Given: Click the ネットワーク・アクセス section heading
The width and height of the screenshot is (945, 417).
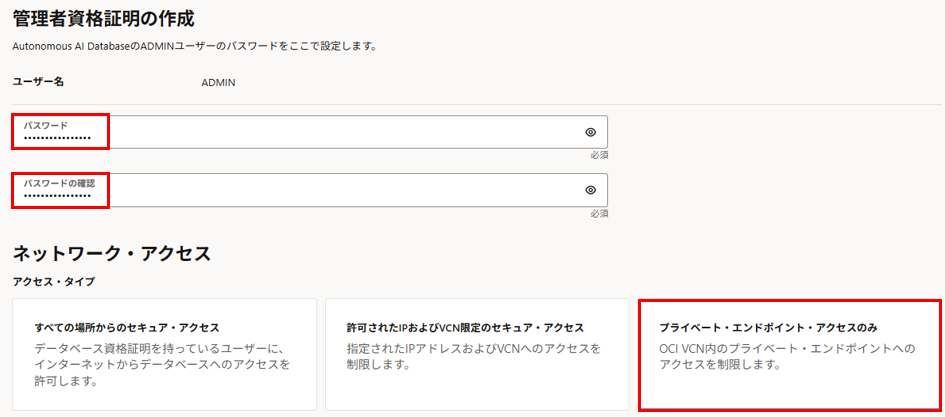Looking at the screenshot, I should [111, 253].
